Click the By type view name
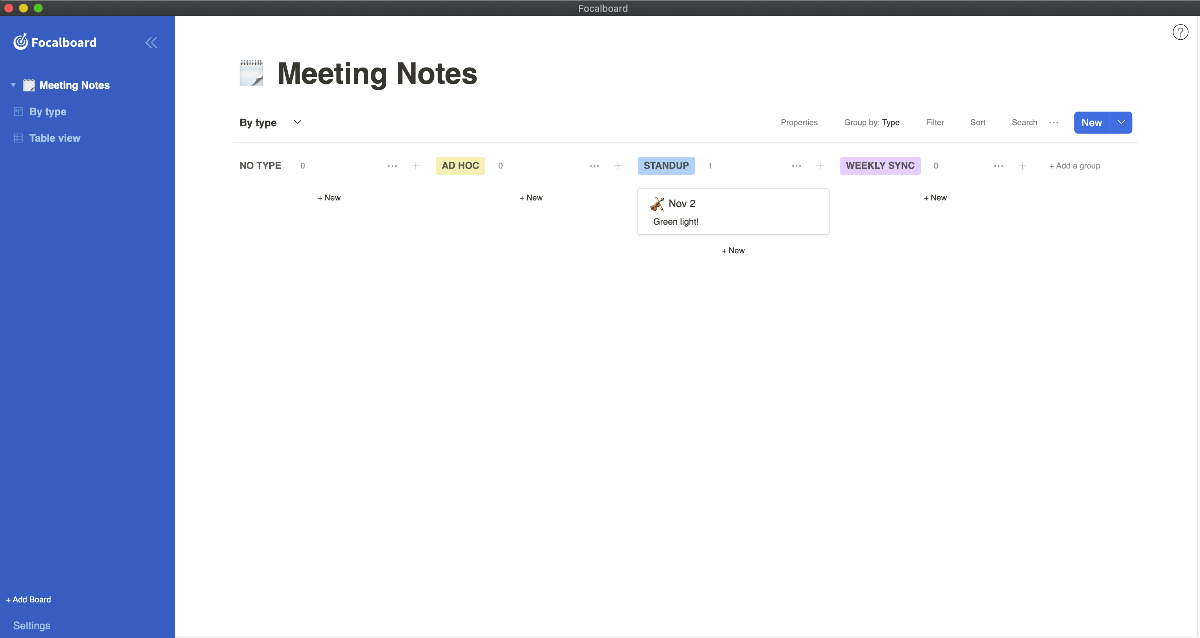The height and width of the screenshot is (638, 1200). 258,123
